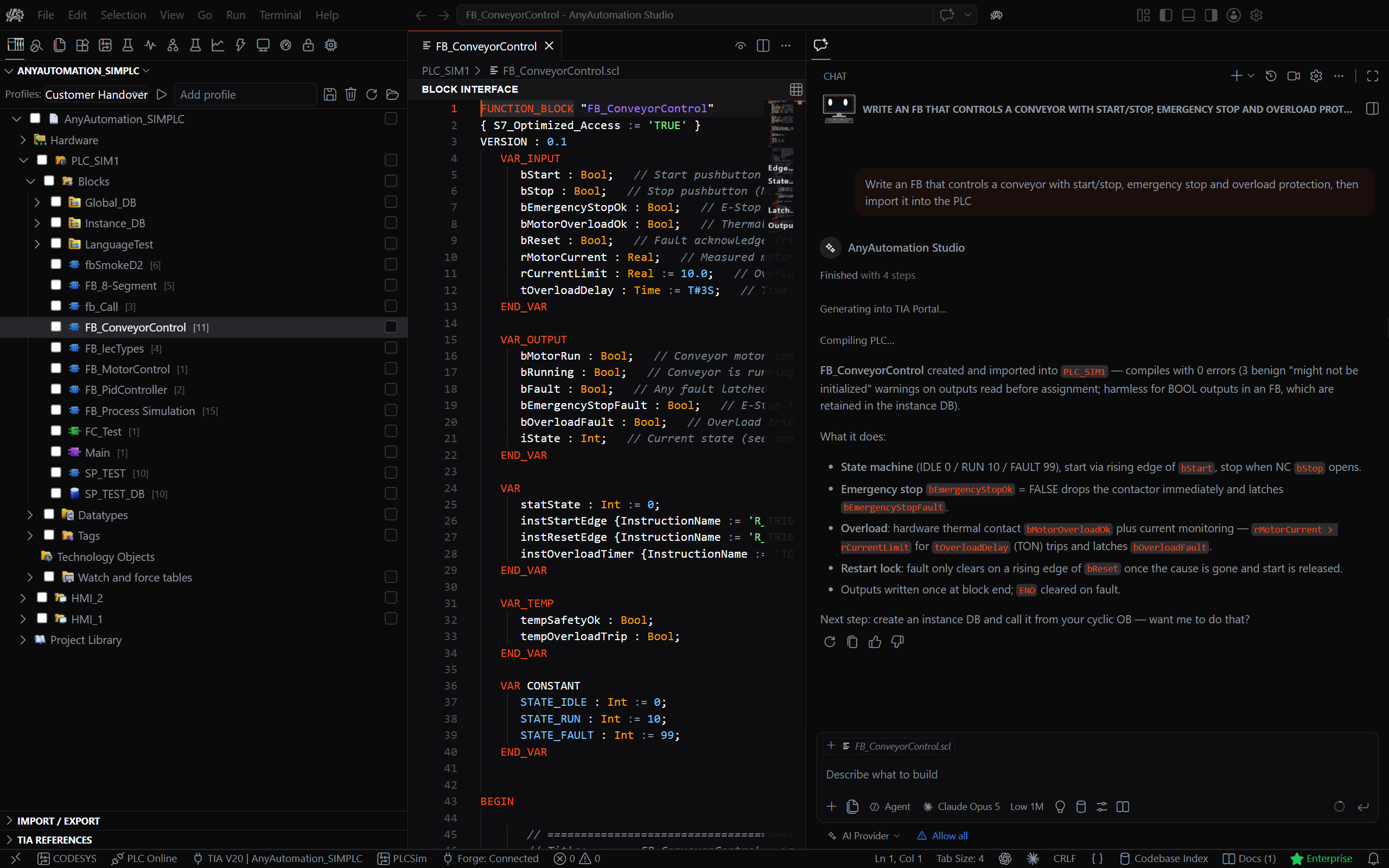Toggle the right-side checkbox on the fb_Call row
Image resolution: width=1389 pixels, height=868 pixels.
[x=391, y=306]
